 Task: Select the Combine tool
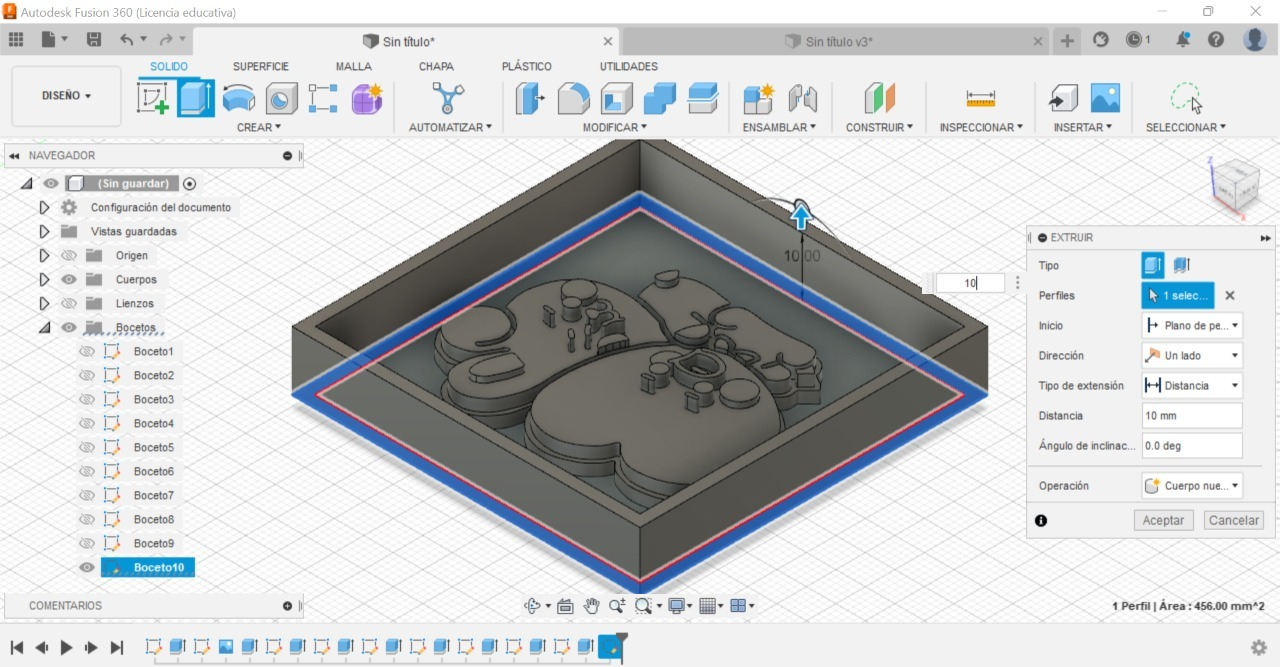pyautogui.click(x=660, y=98)
